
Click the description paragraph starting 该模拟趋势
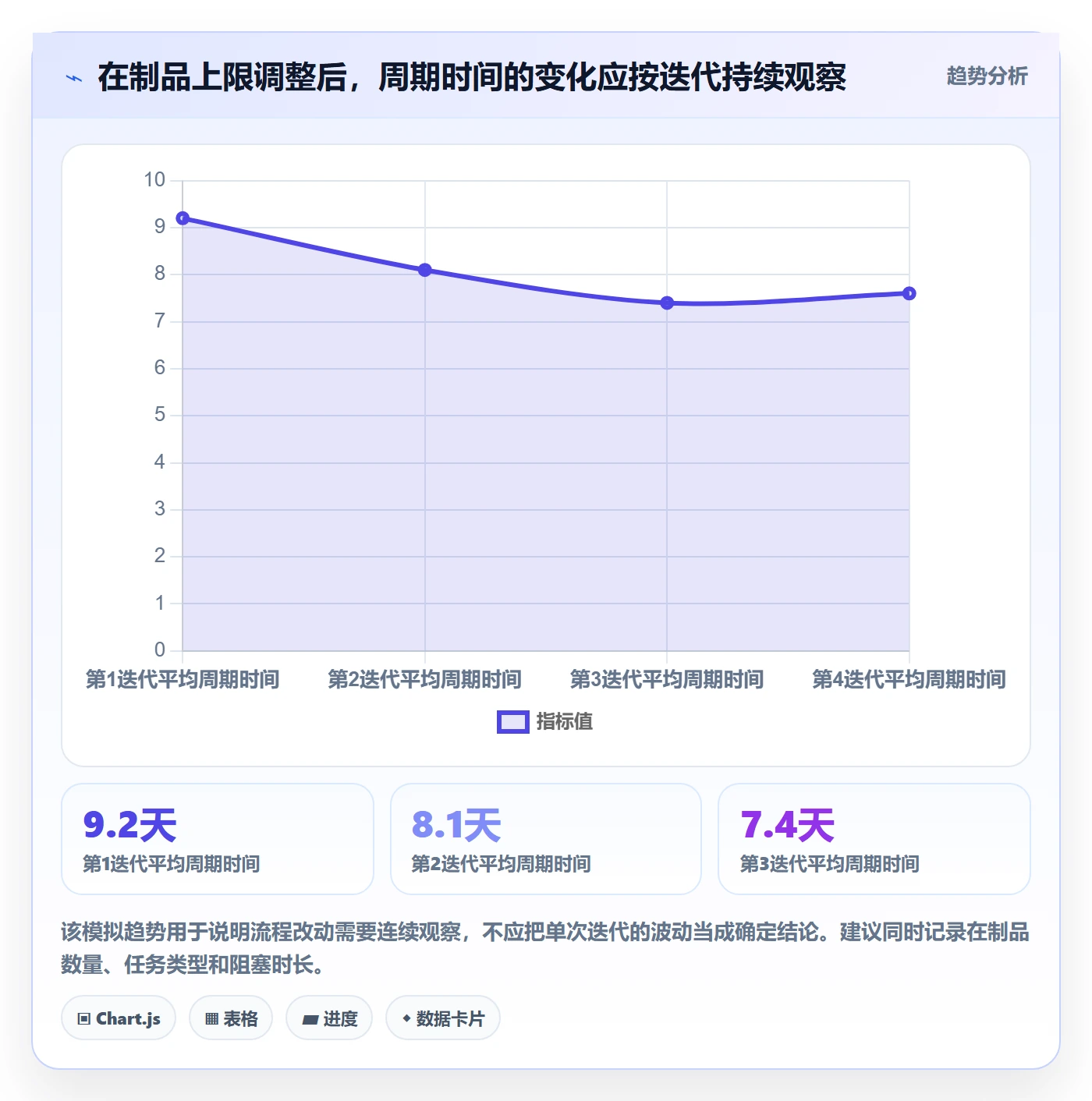[x=545, y=948]
